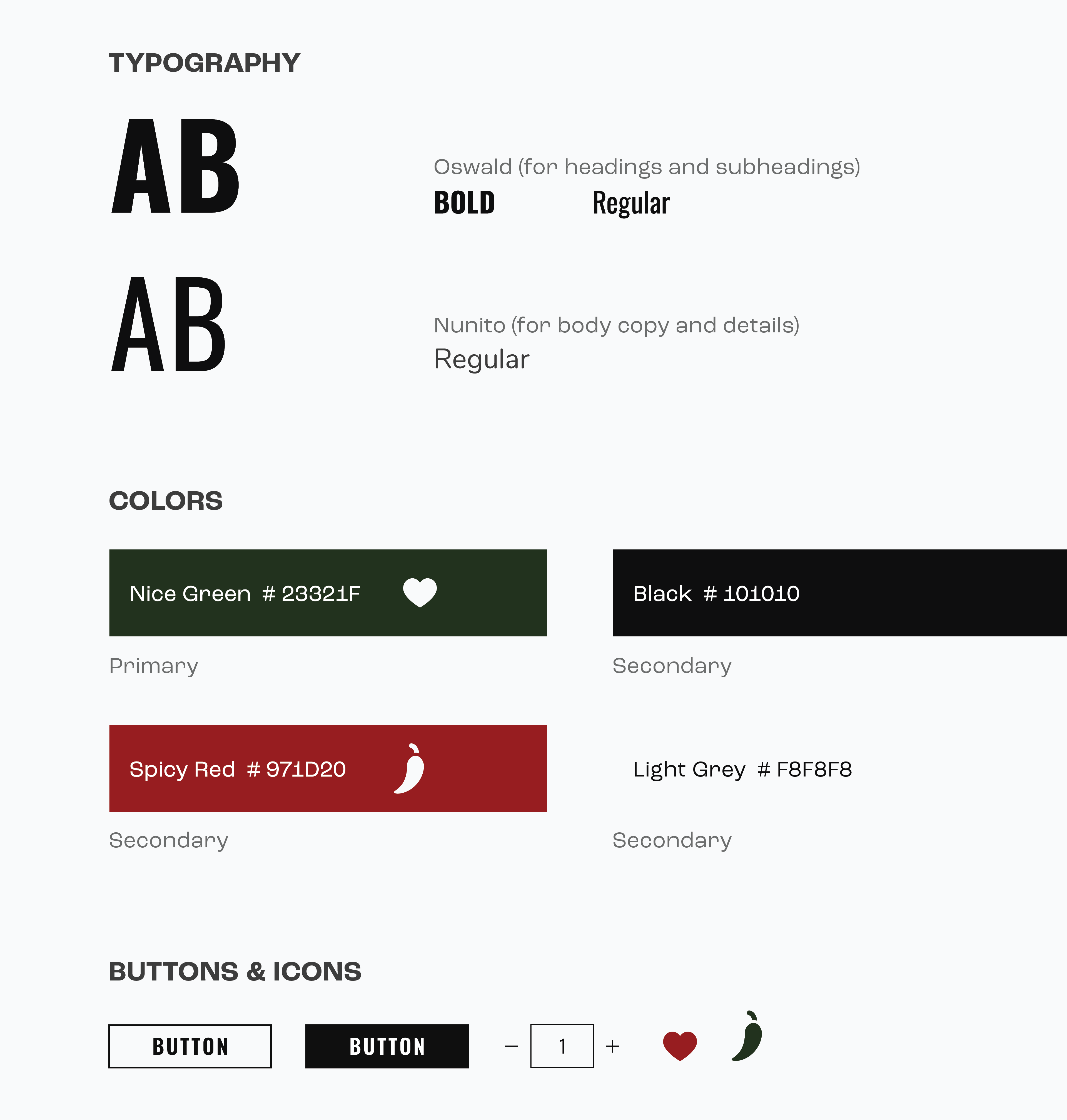Click the TYPOGRAPHY section heading
Screen dimensions: 1067x1120
[204, 63]
